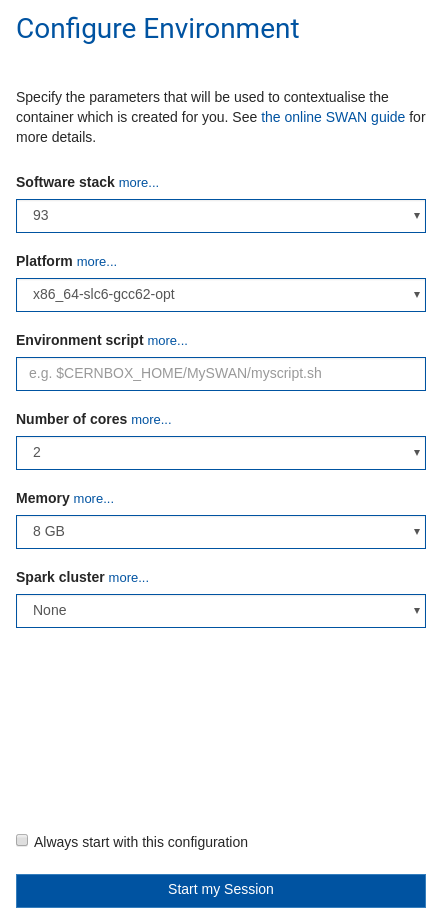
Task: Click the Configure Environment heading
Action: (x=157, y=29)
